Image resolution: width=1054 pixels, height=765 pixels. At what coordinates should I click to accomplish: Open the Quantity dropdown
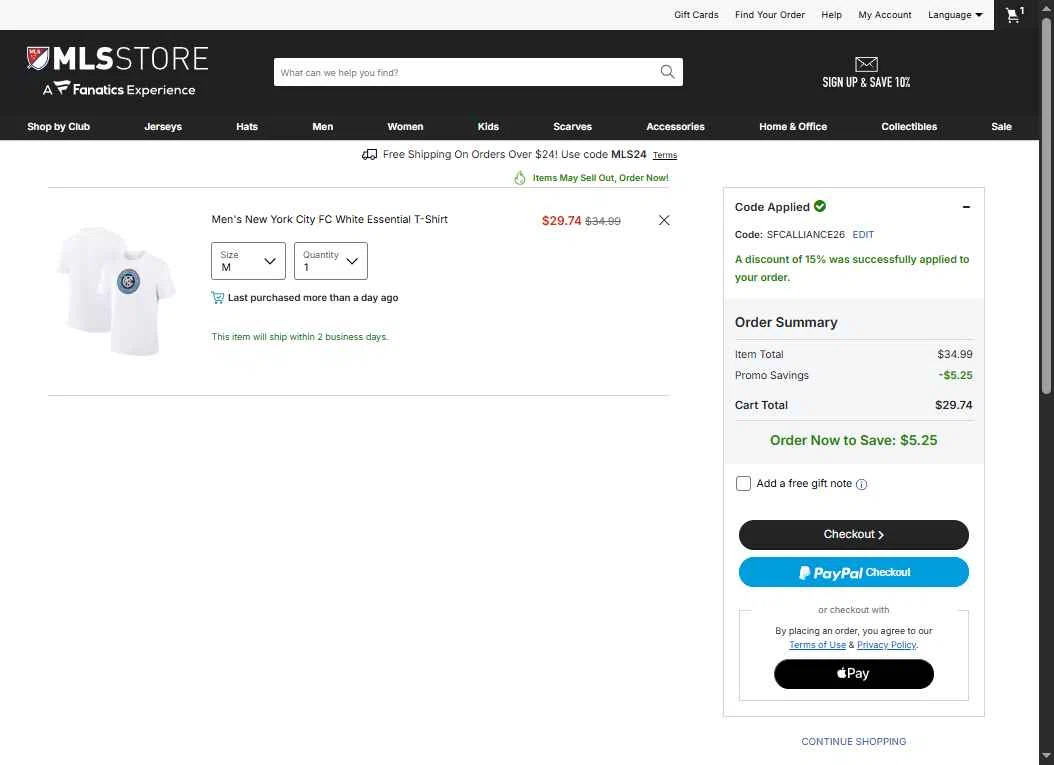(x=331, y=261)
